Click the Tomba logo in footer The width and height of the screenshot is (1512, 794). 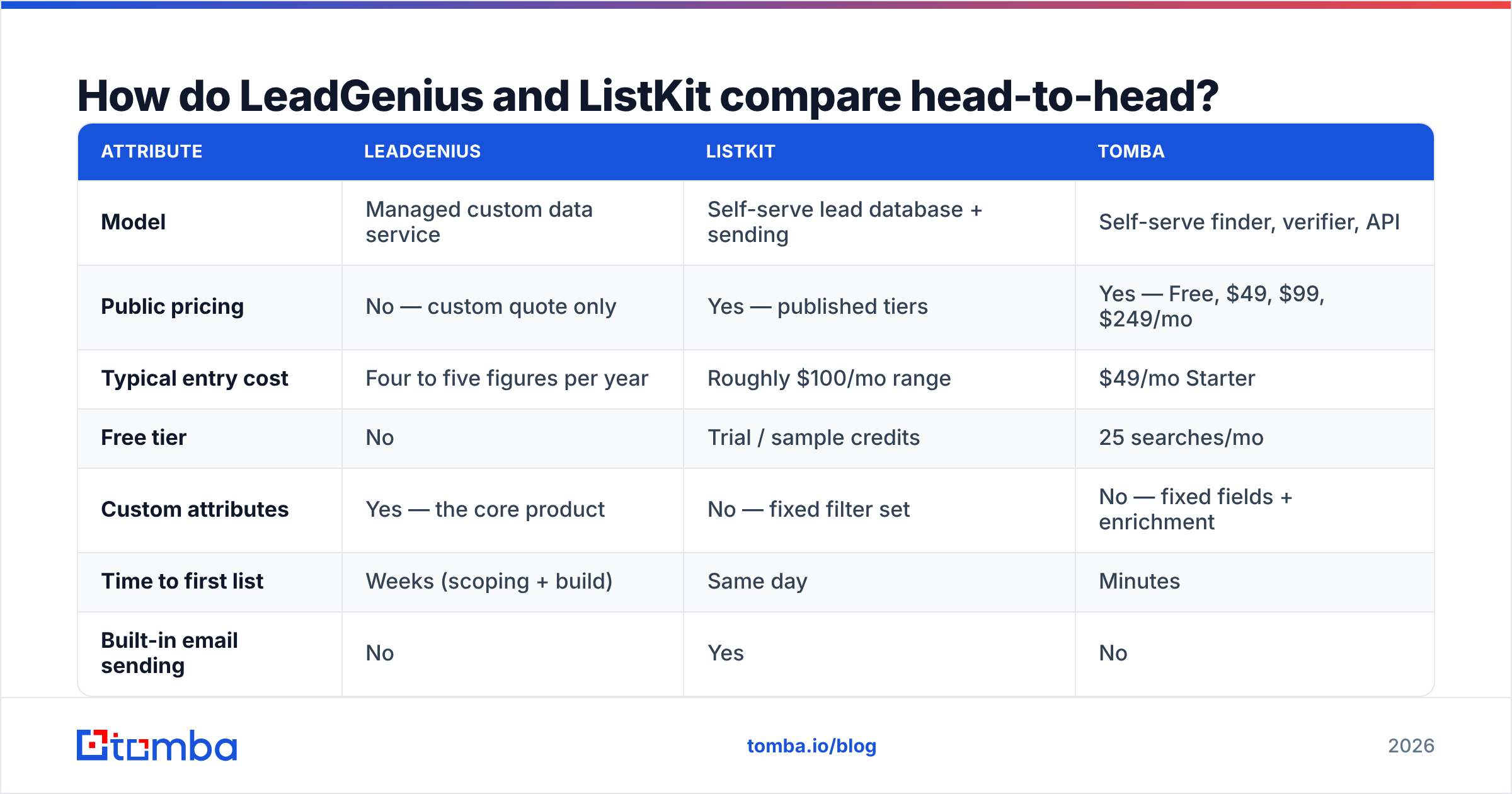coord(157,745)
